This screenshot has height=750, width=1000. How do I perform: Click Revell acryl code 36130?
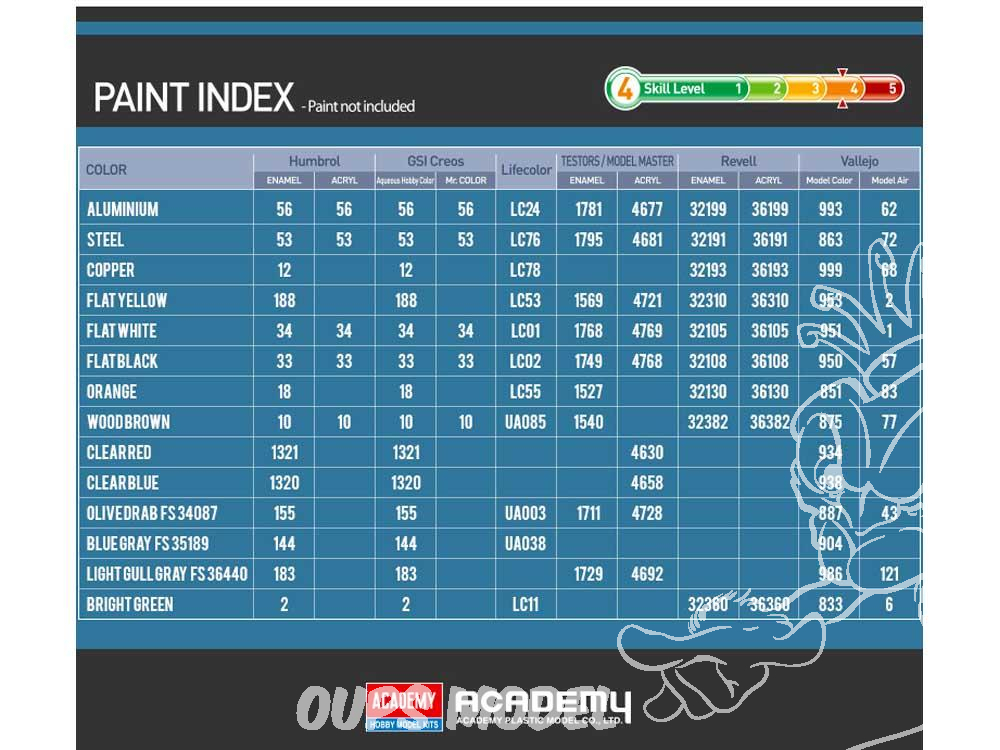[x=770, y=392]
